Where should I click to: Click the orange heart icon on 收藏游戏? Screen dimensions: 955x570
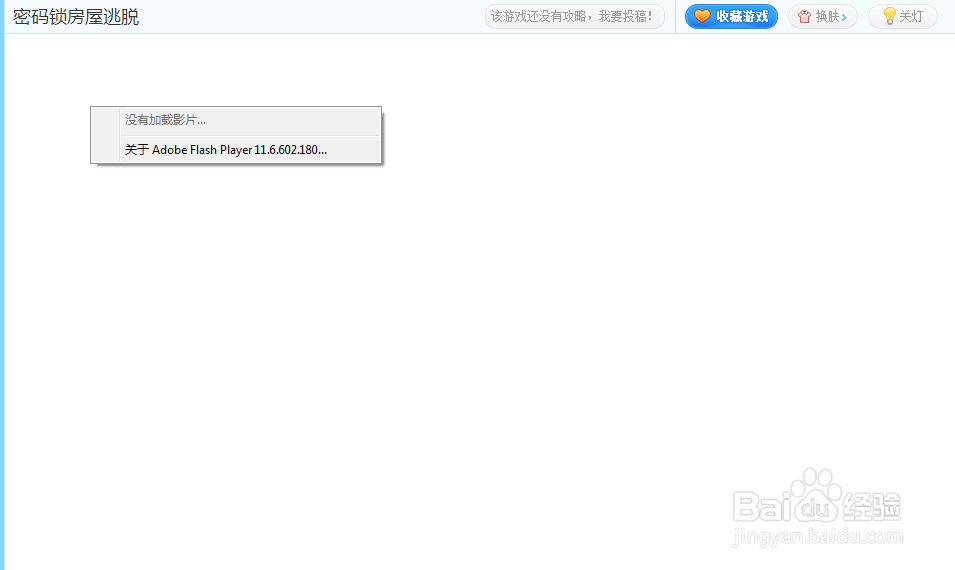702,16
